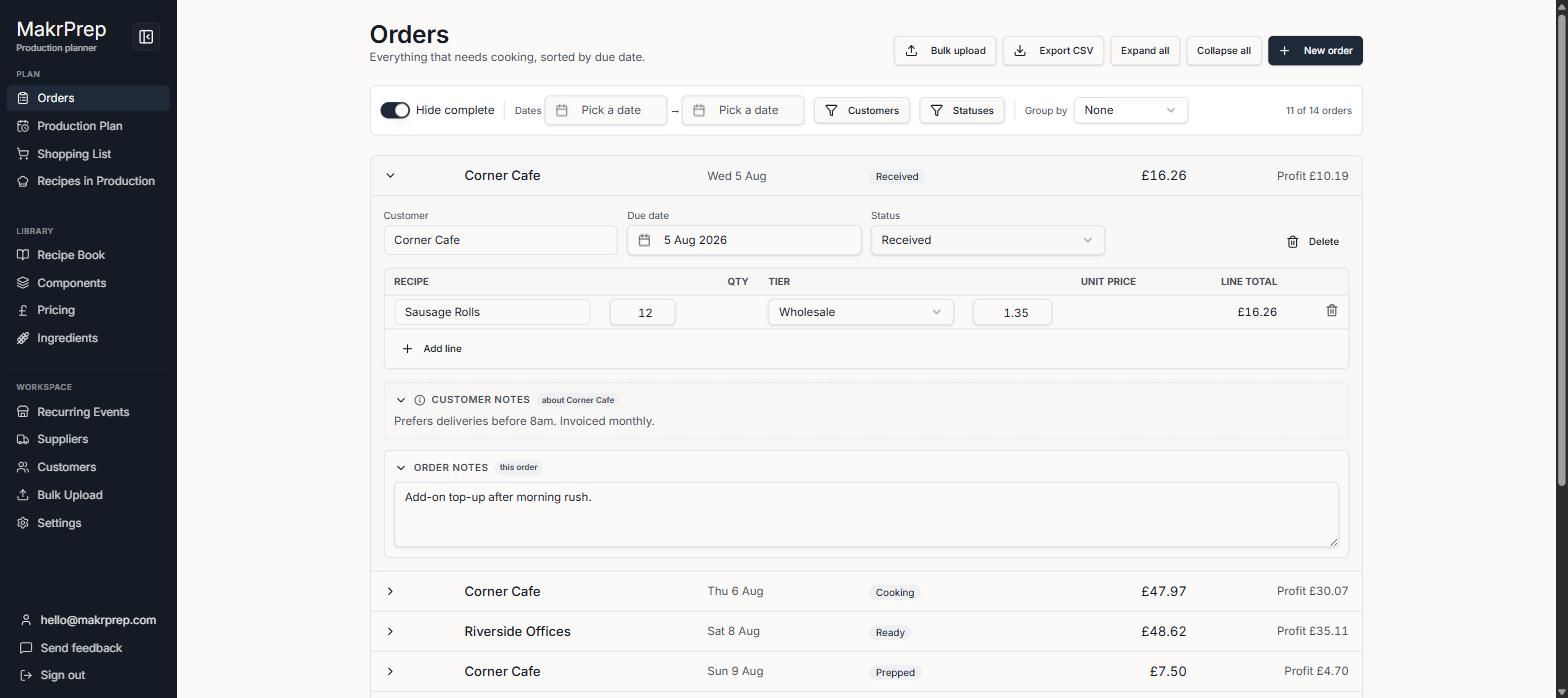The width and height of the screenshot is (1568, 698).
Task: Expand the Riverside Offices order row
Action: (x=390, y=632)
